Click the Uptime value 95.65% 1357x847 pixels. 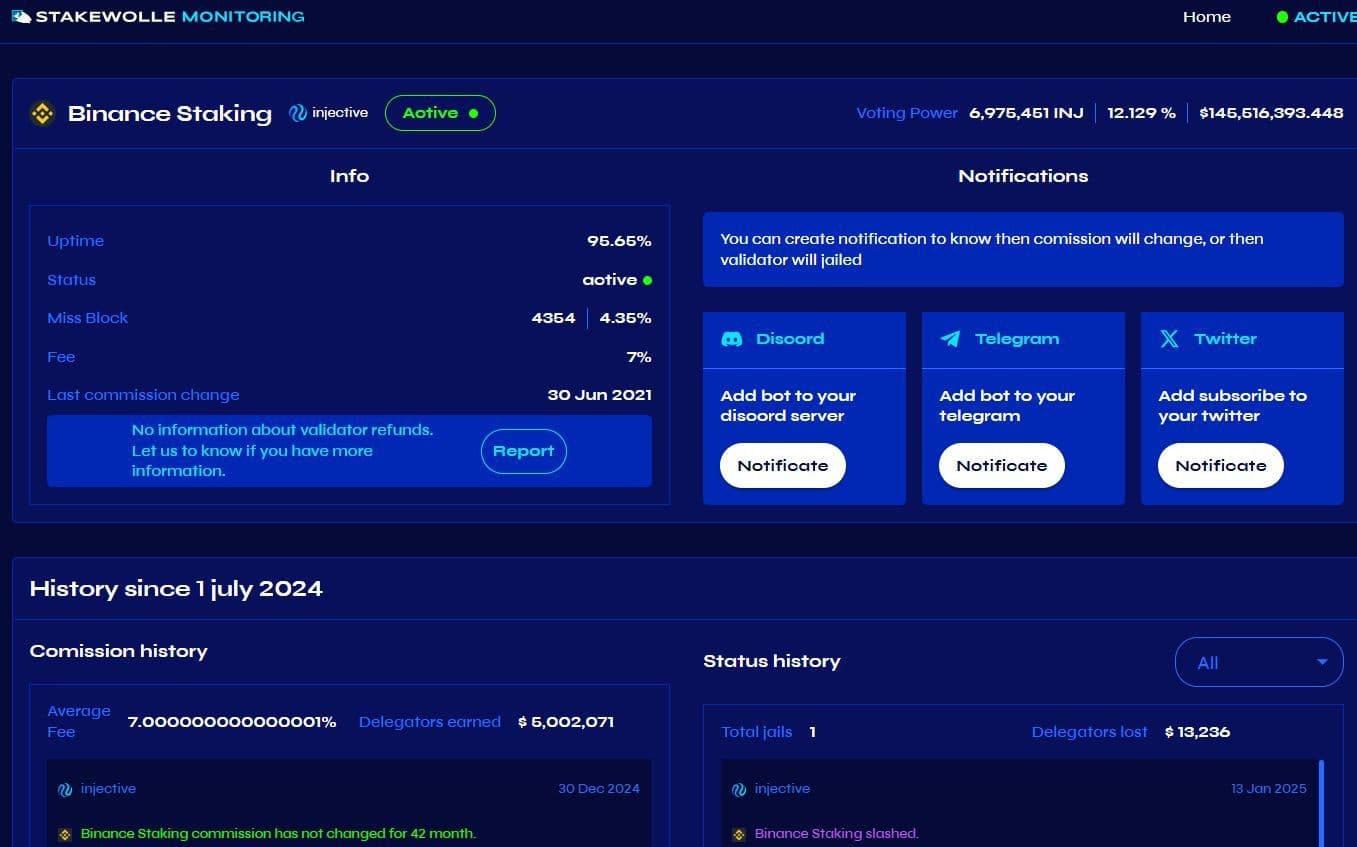click(619, 241)
